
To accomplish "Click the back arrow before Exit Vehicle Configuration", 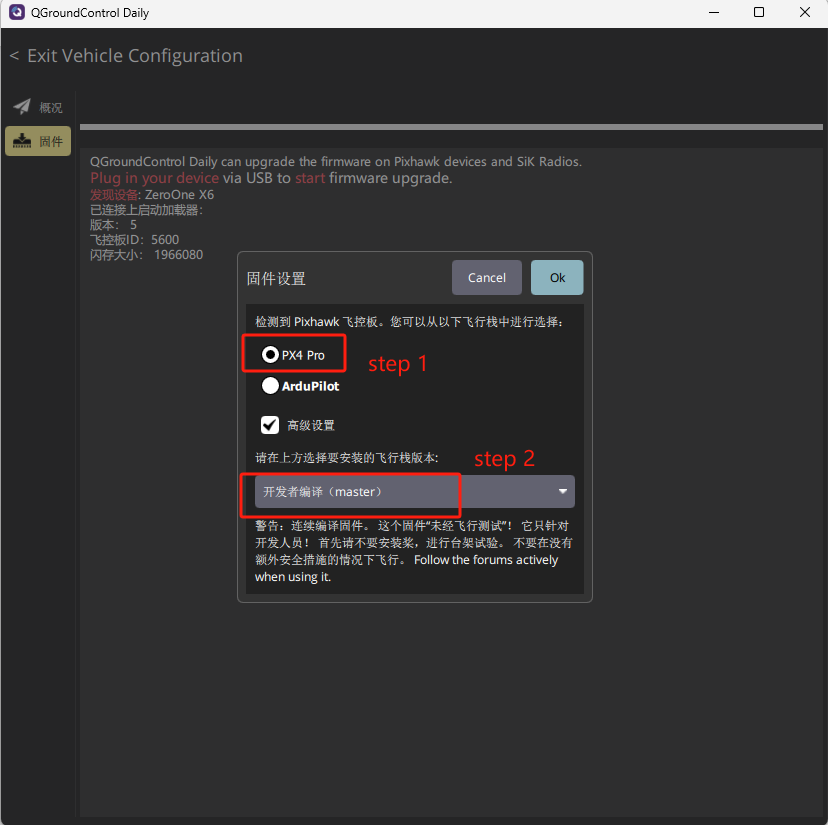I will [14, 55].
